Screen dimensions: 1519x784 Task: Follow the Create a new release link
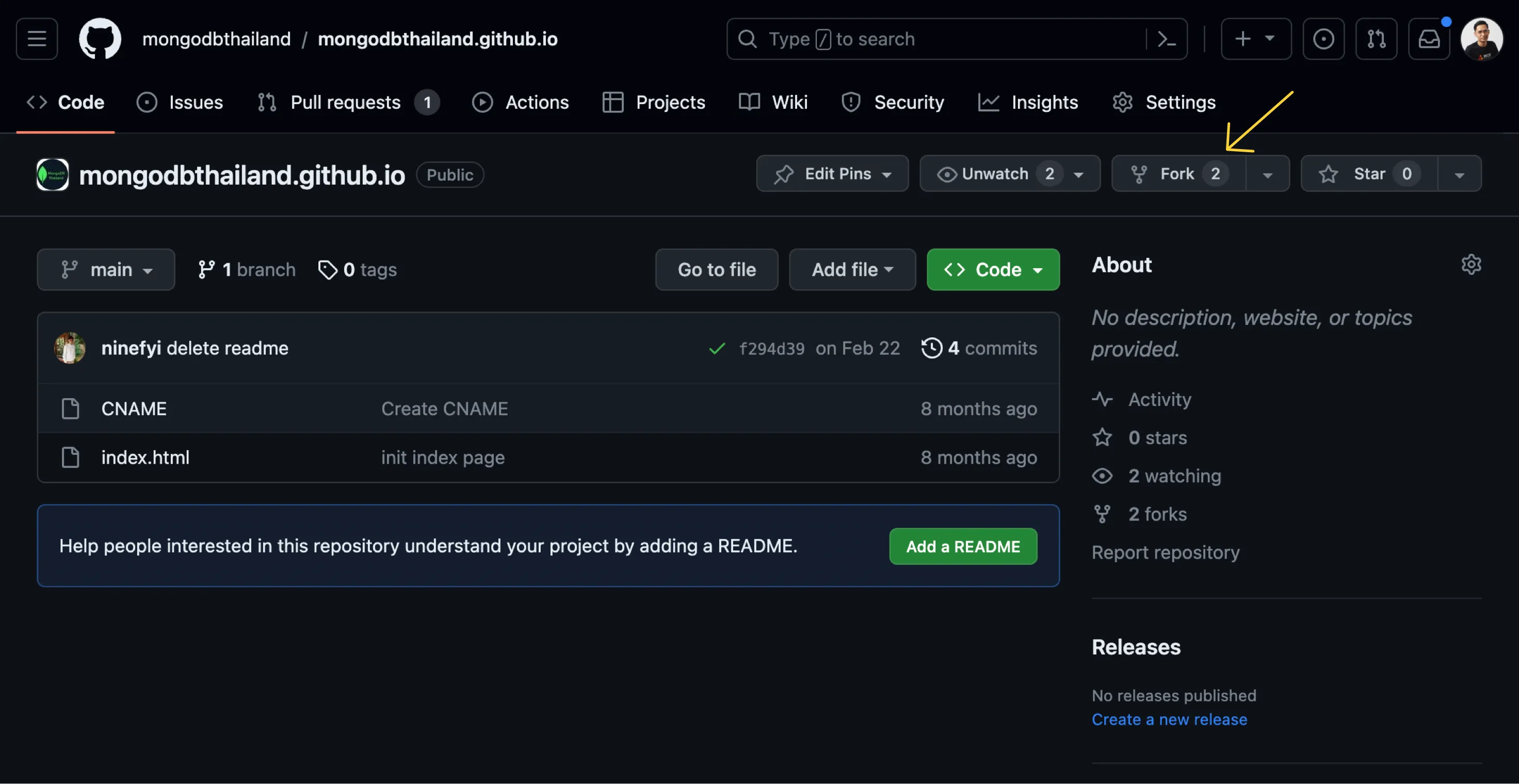click(1169, 719)
